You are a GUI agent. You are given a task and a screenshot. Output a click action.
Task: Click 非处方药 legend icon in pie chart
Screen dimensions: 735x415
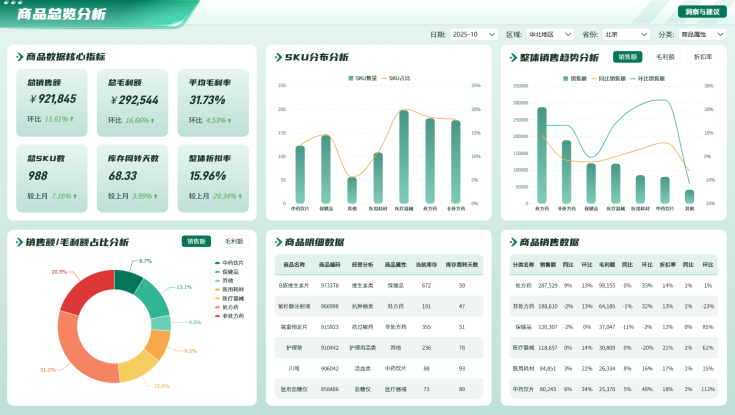point(217,315)
